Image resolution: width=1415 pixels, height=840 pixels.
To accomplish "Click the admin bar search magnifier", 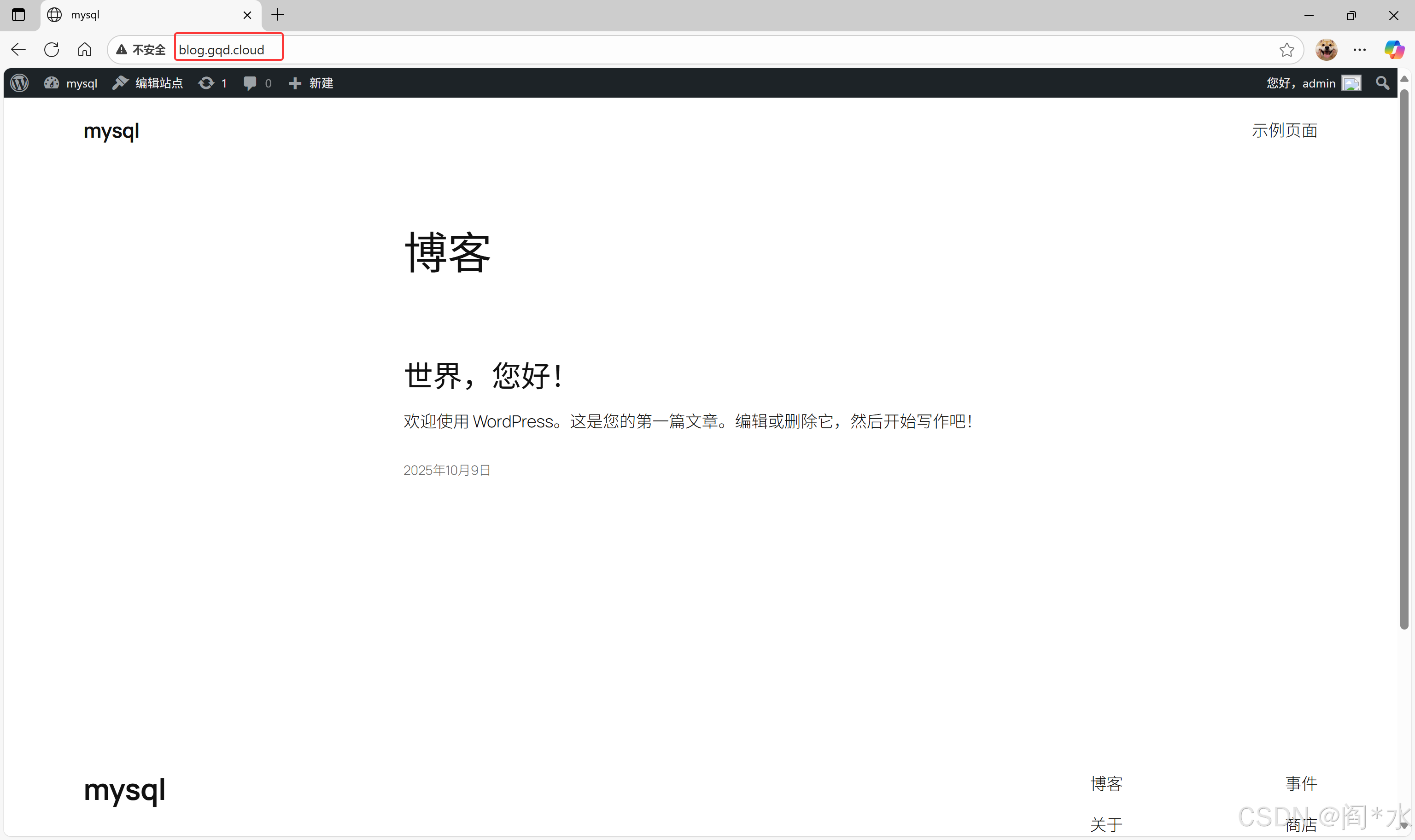I will click(x=1383, y=83).
